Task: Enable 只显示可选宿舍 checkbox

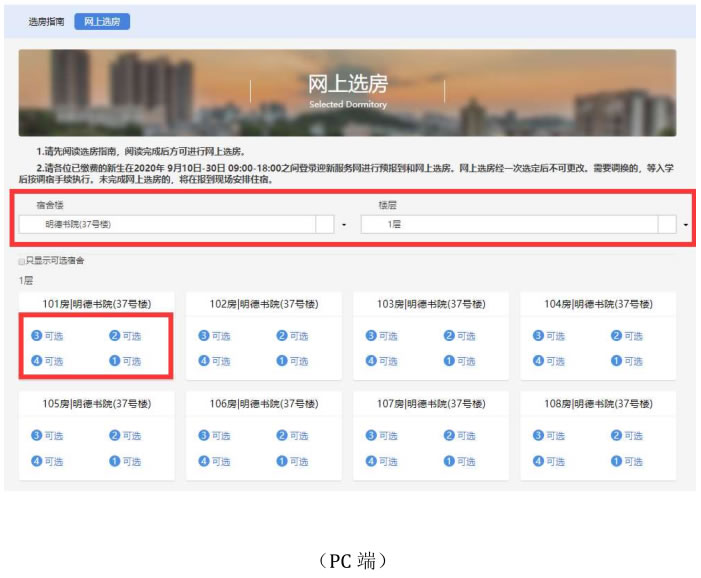Action: click(22, 261)
